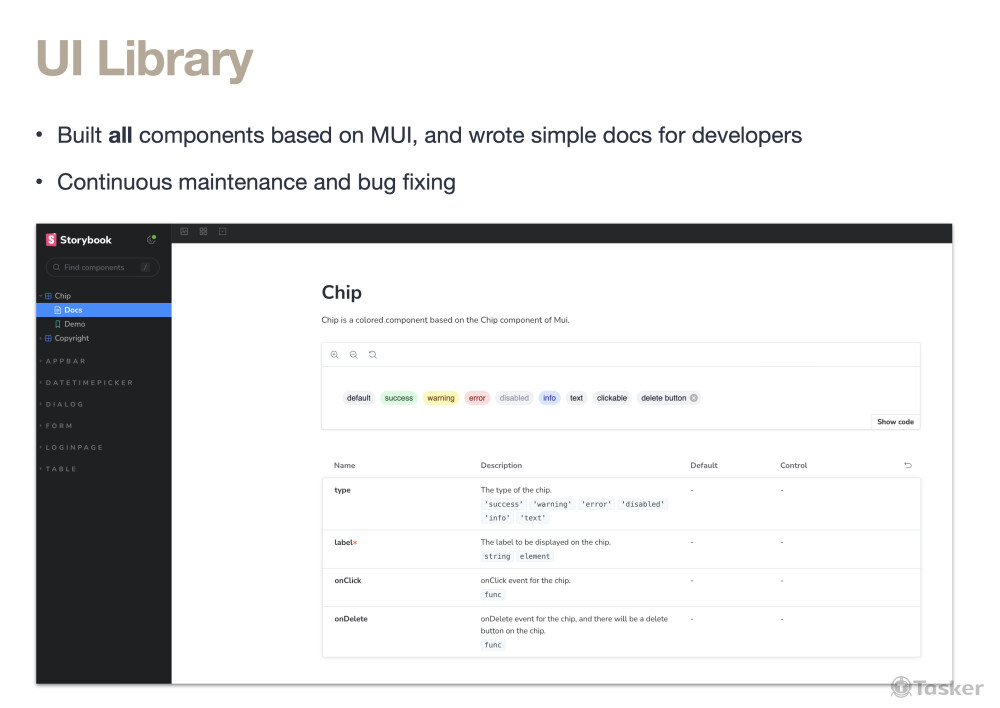Click the Find components search field

pyautogui.click(x=100, y=268)
